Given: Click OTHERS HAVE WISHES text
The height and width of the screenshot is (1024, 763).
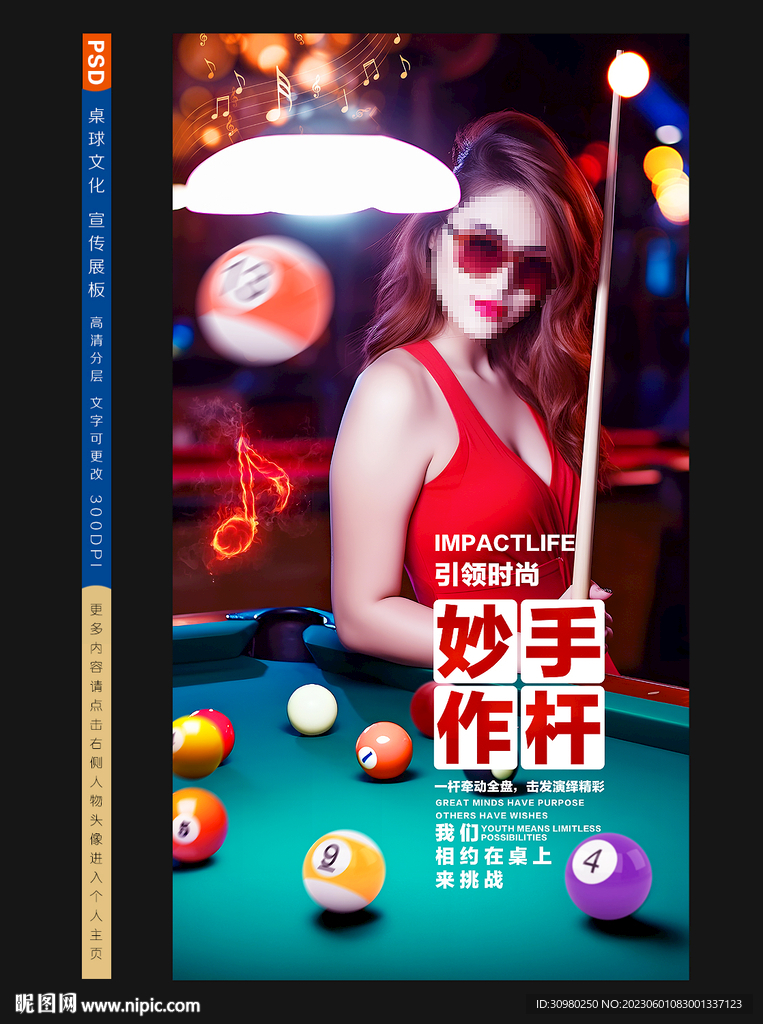Looking at the screenshot, I should (x=492, y=816).
